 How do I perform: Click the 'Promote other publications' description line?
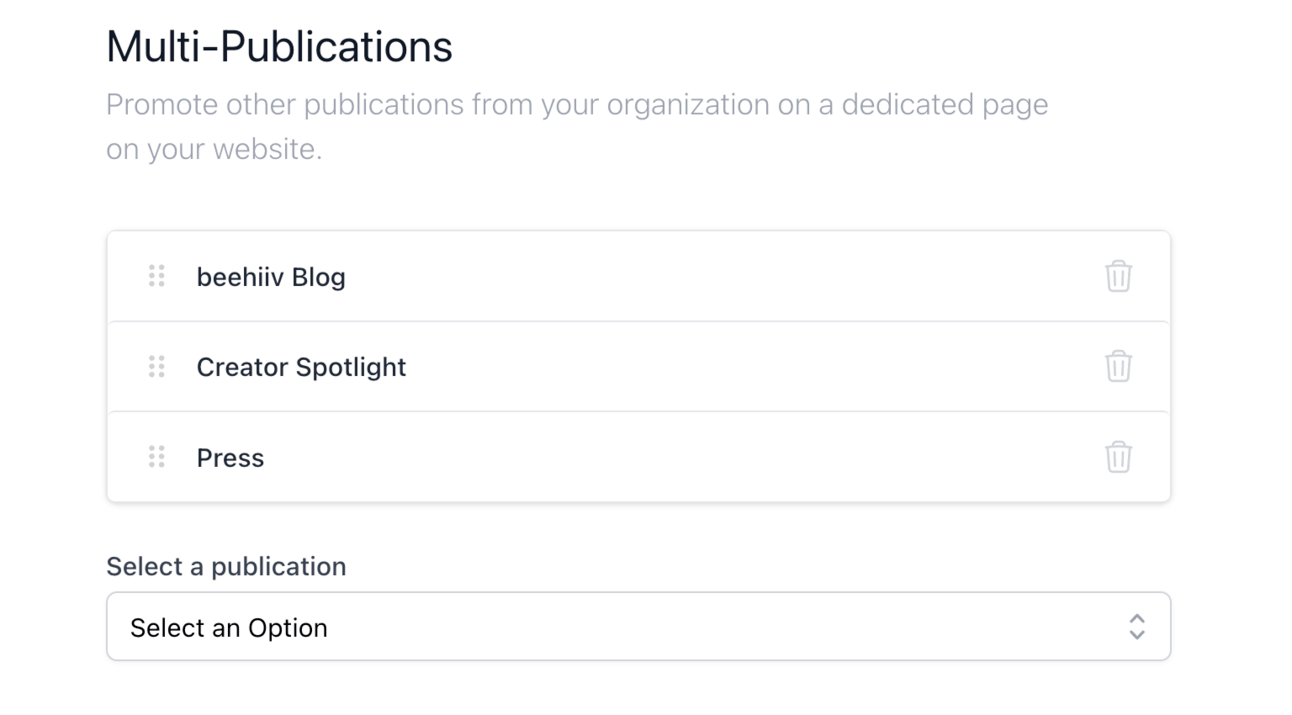click(577, 105)
